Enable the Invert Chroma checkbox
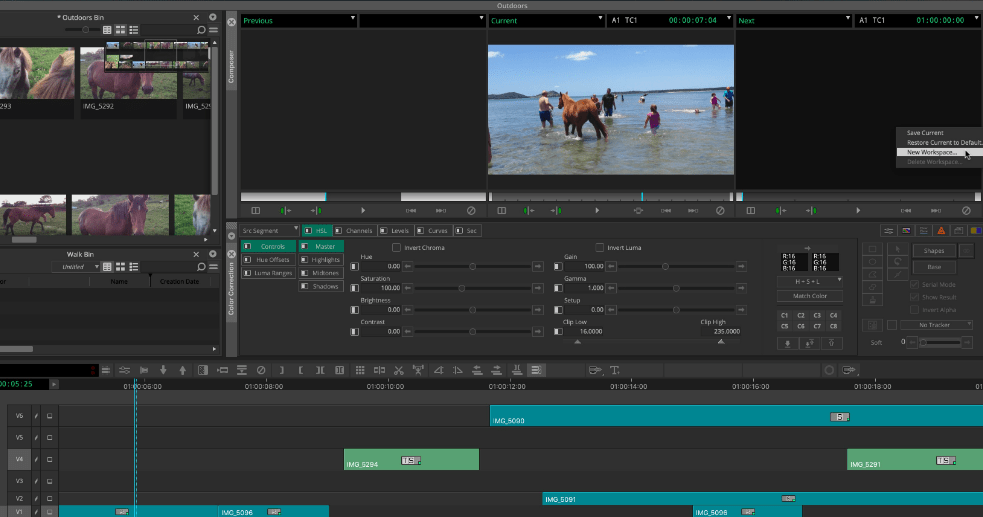 click(397, 247)
